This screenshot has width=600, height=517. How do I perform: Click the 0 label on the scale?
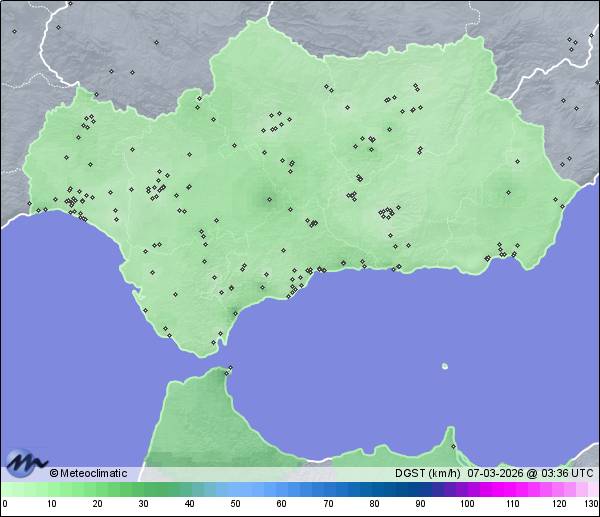[5, 504]
